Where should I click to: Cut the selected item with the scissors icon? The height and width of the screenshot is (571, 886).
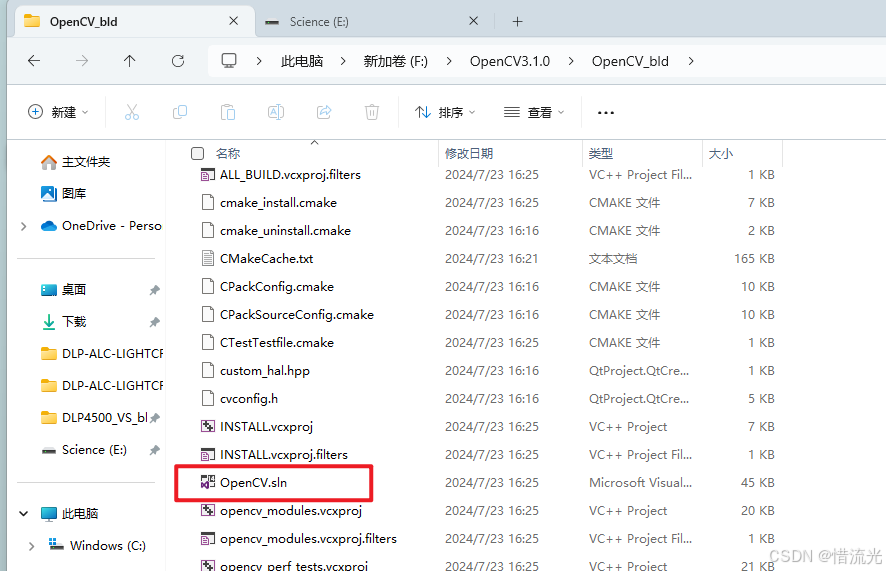[x=132, y=112]
